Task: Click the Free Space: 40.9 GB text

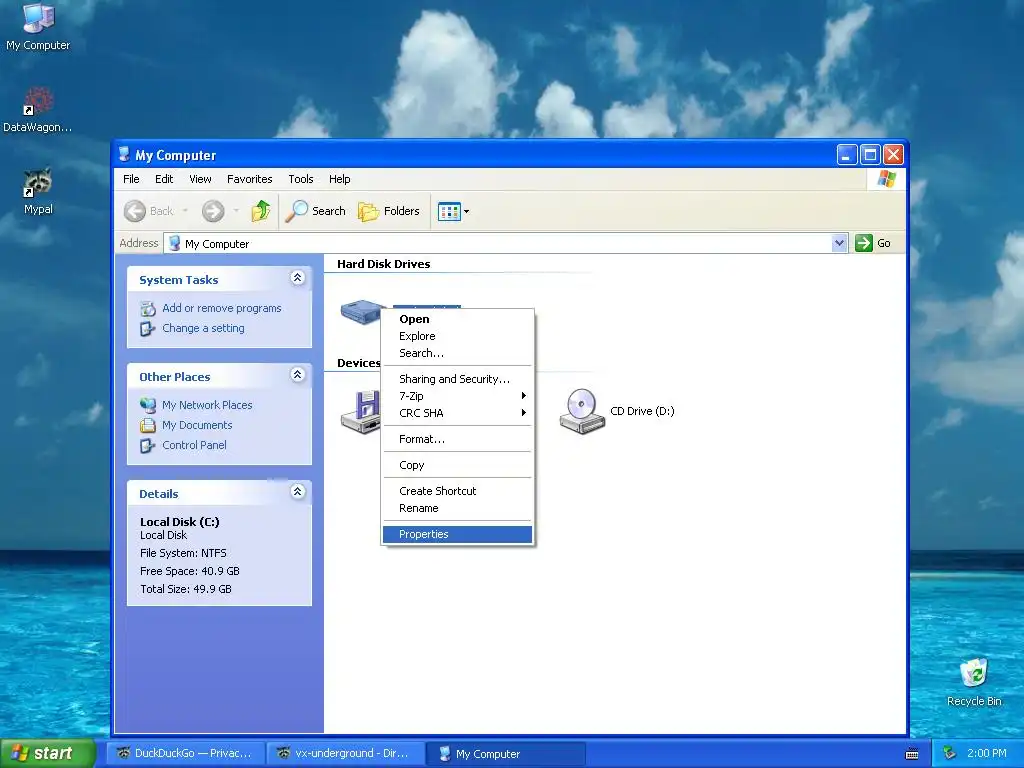Action: click(x=189, y=571)
